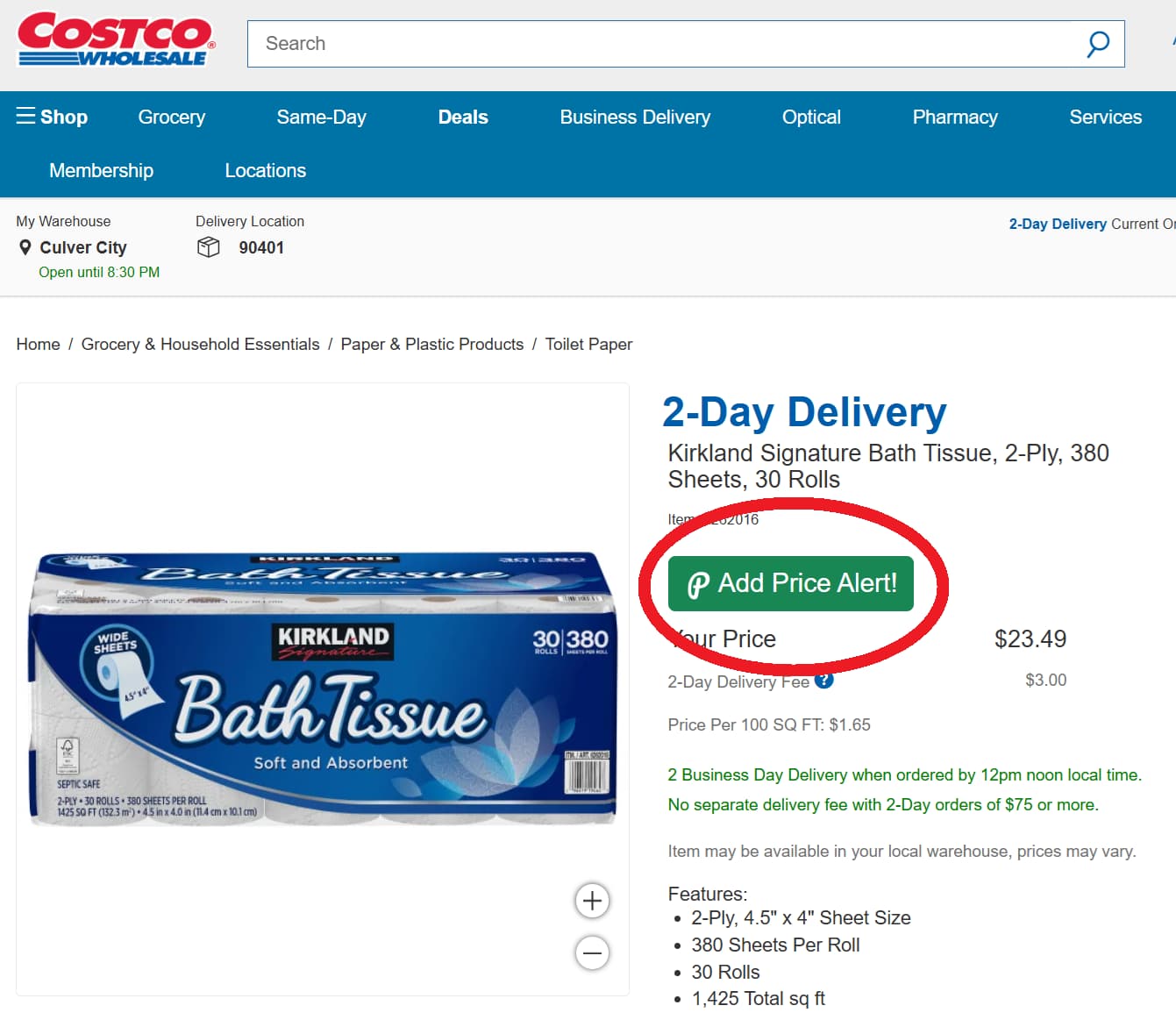Select Locations in the navigation bar
The height and width of the screenshot is (1020, 1176).
265,170
